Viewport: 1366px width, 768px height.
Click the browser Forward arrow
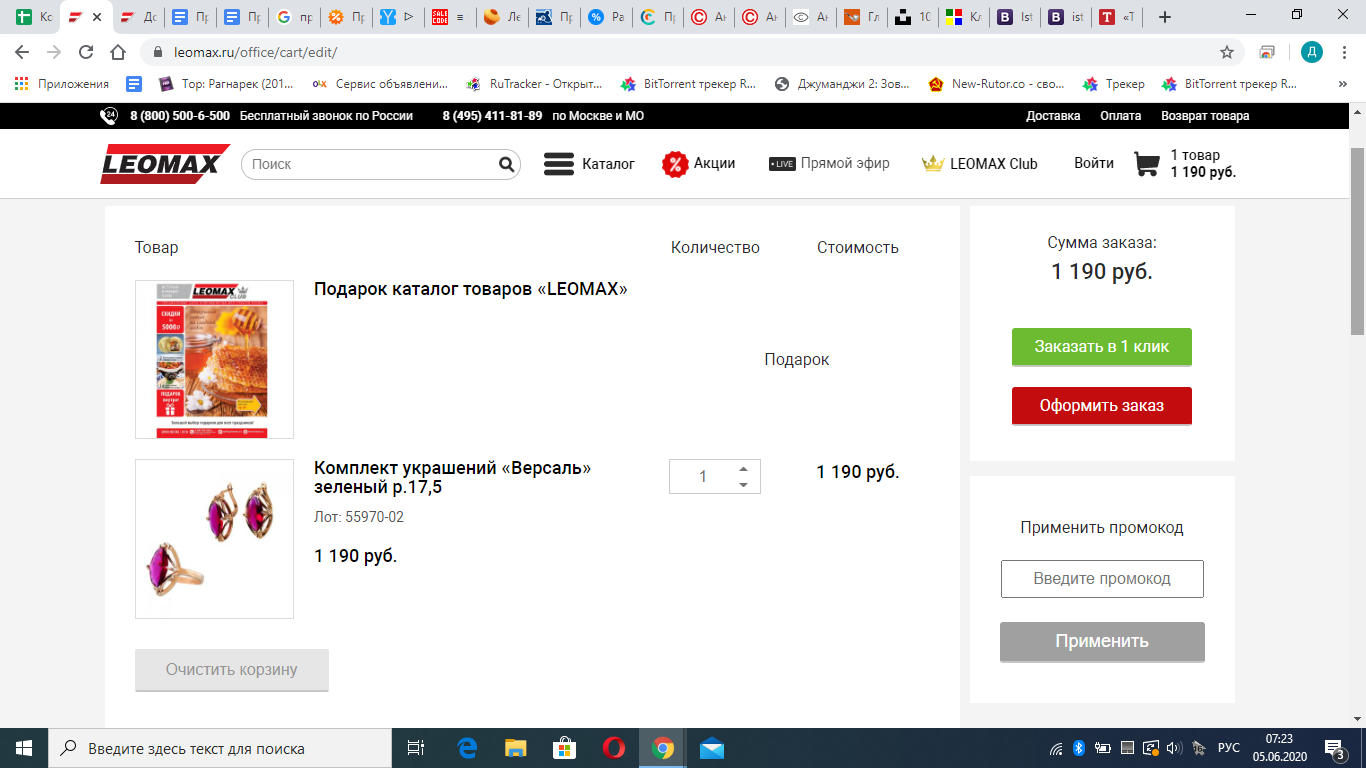55,52
